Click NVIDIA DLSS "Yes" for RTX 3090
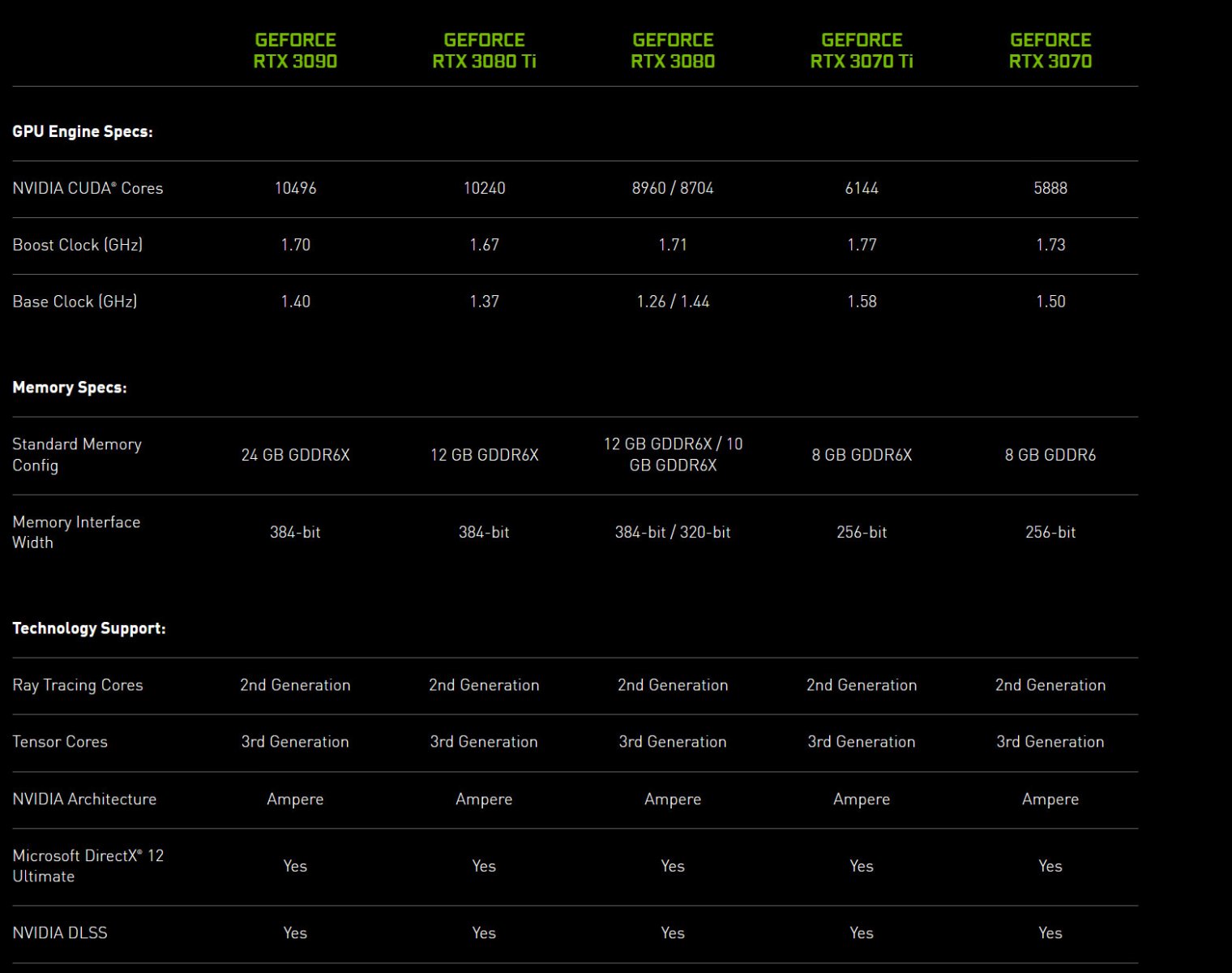The image size is (1232, 973). coord(295,933)
